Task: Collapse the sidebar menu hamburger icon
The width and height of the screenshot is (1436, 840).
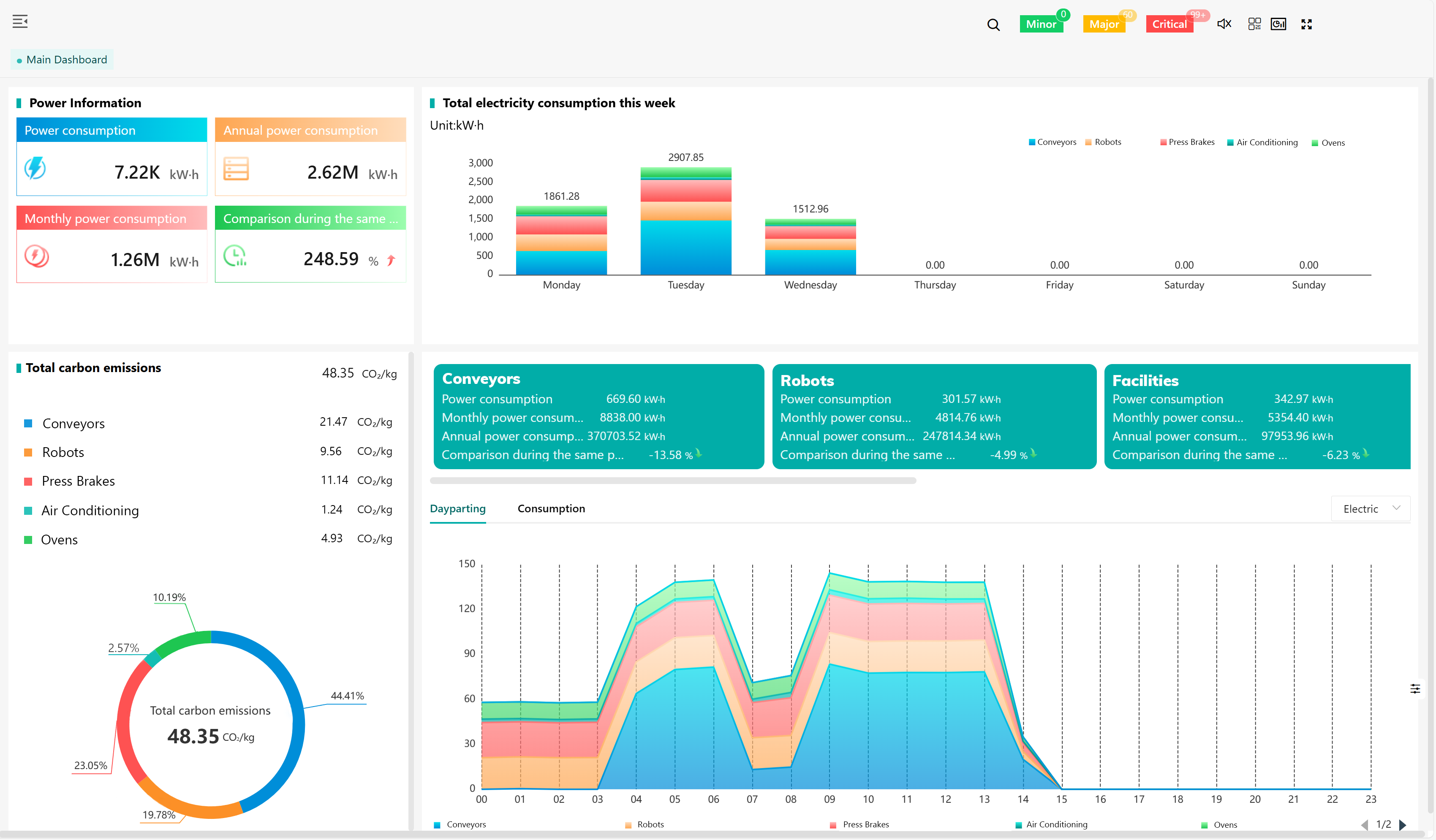Action: pyautogui.click(x=20, y=22)
